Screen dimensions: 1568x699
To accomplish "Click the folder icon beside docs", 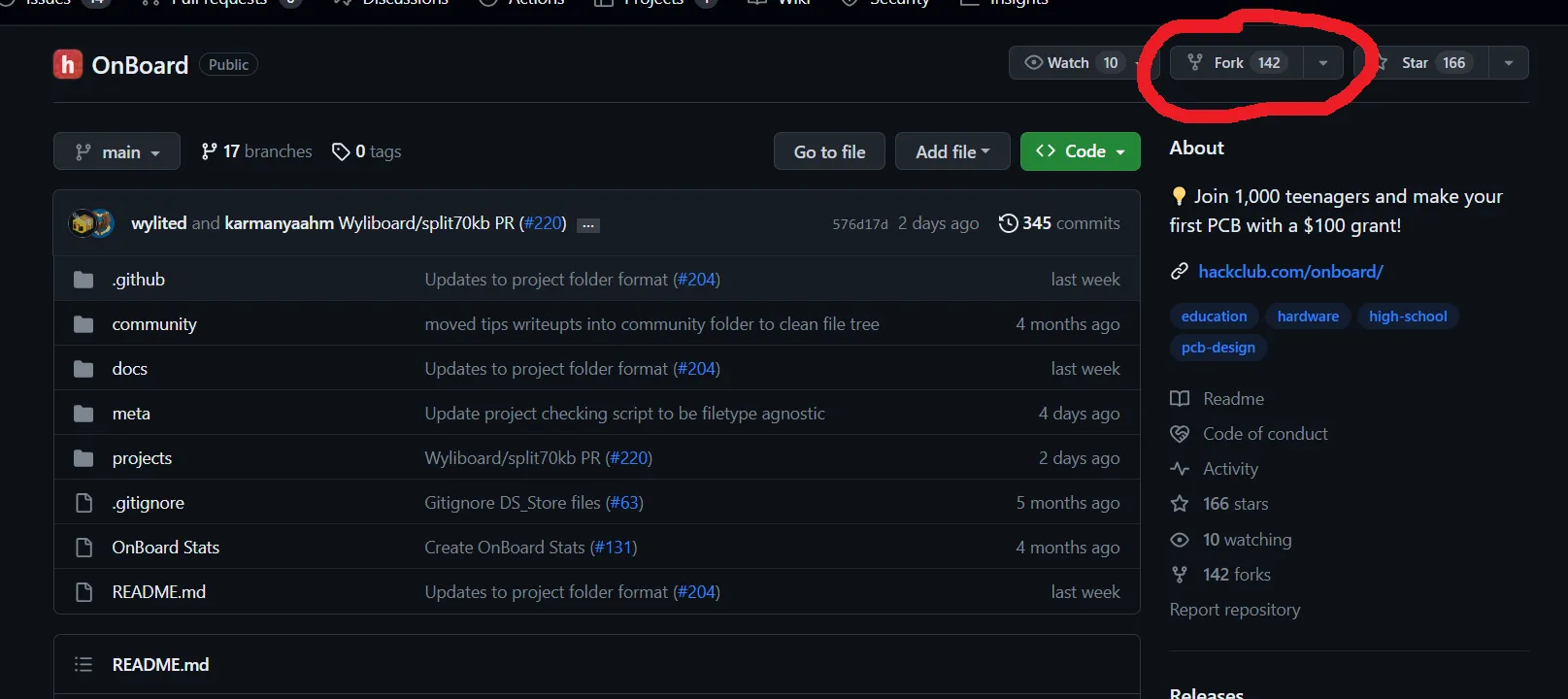I will click(83, 369).
